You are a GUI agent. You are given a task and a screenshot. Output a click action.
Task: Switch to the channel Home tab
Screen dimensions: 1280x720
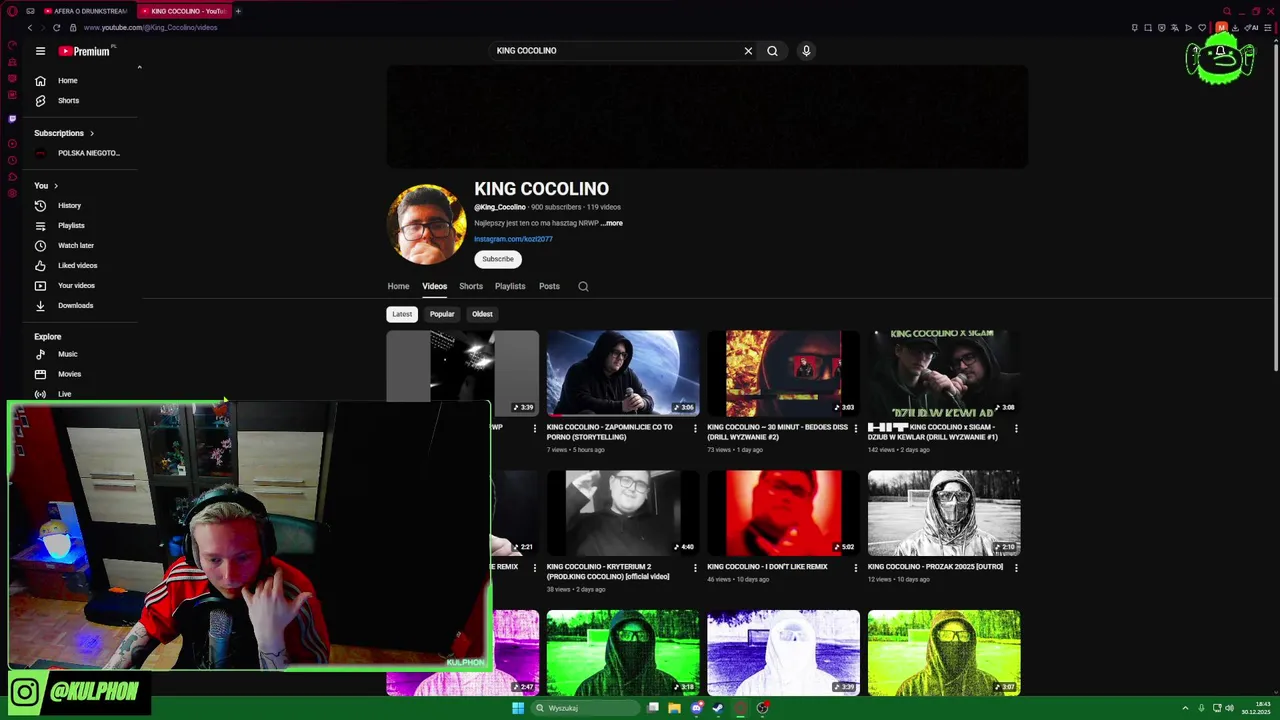pyautogui.click(x=398, y=286)
